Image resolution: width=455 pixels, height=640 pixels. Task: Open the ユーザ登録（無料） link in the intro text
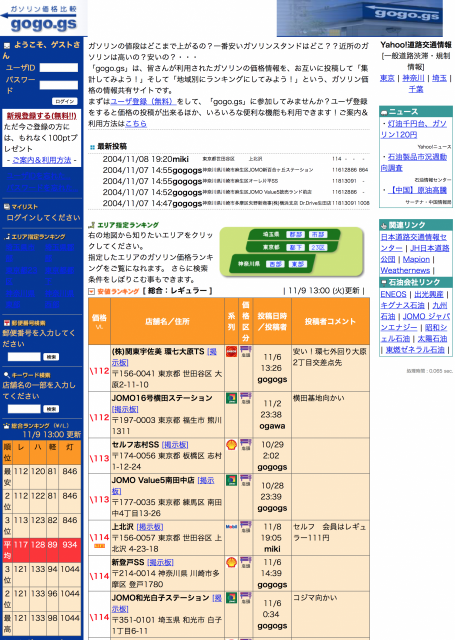pyautogui.click(x=142, y=101)
